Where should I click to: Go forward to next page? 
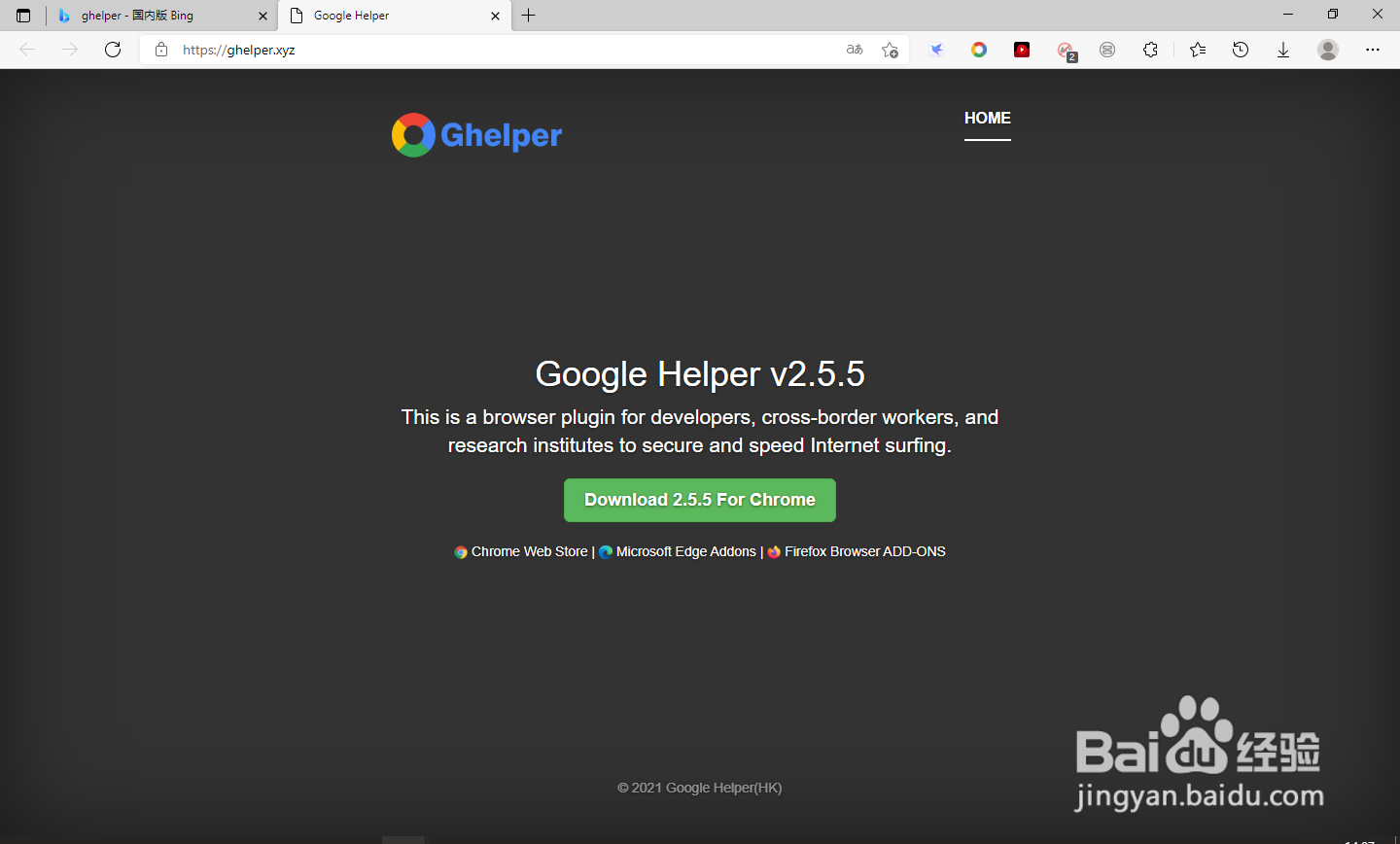point(70,50)
